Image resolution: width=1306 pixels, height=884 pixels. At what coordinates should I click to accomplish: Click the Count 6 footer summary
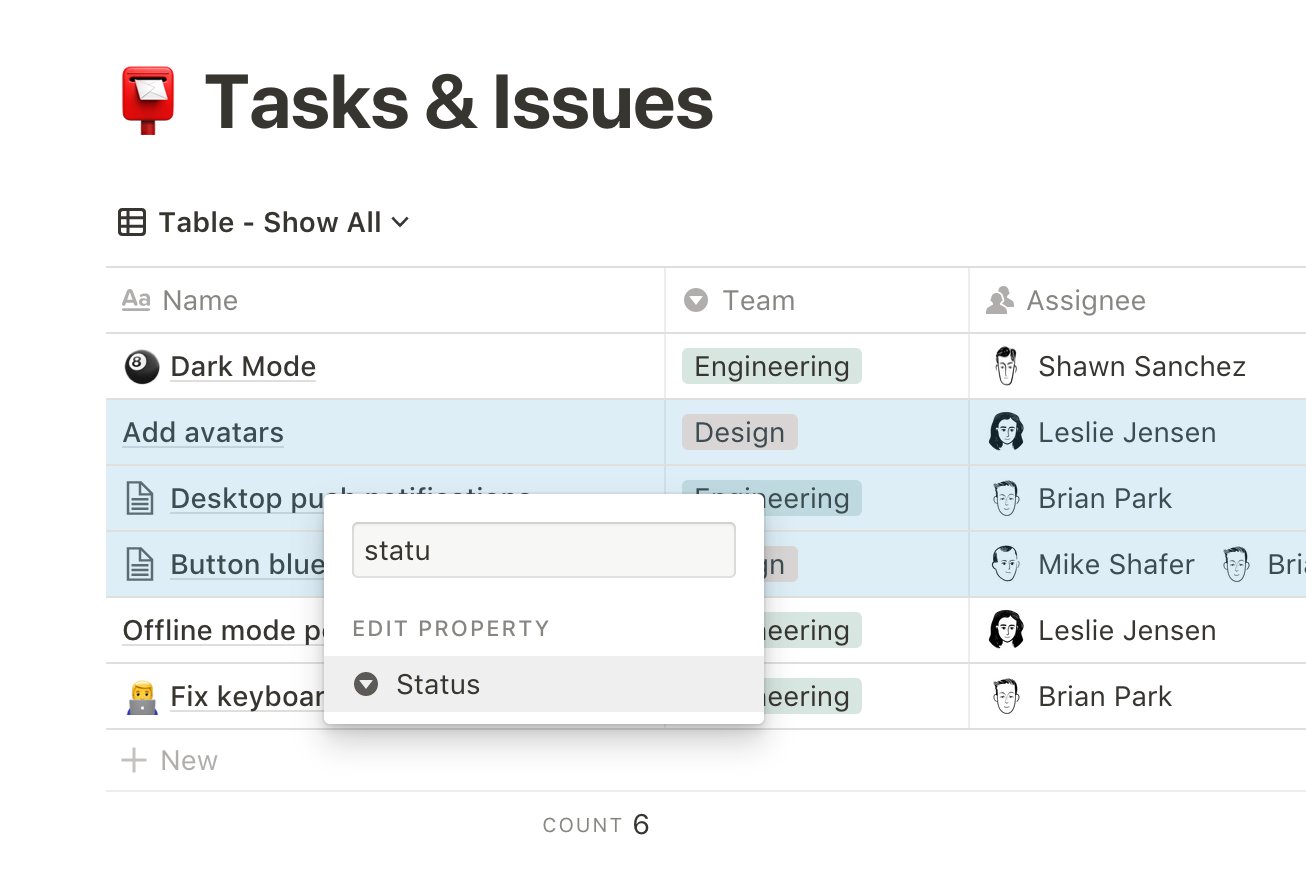pyautogui.click(x=596, y=825)
